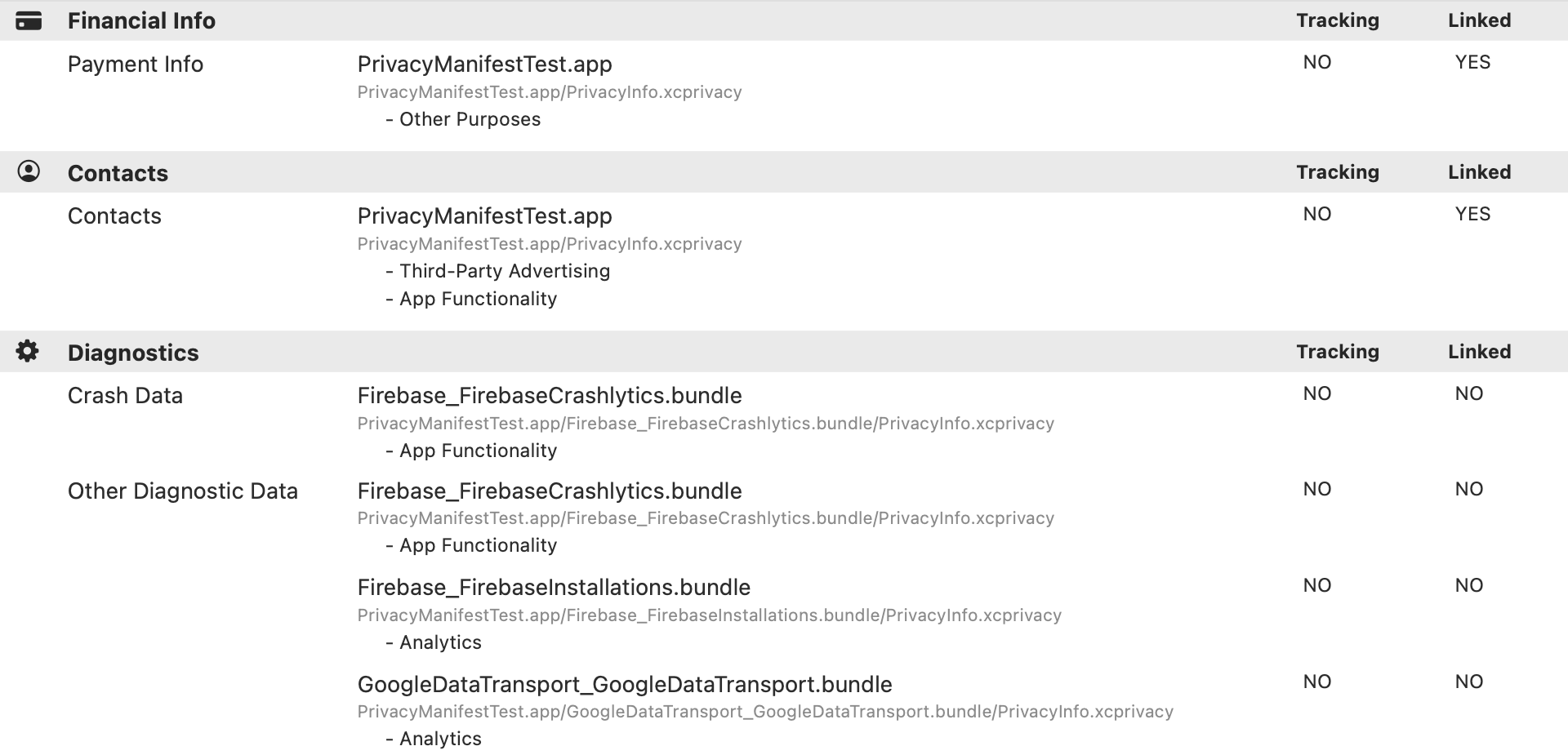The height and width of the screenshot is (755, 1568).
Task: Select the Diagnostics section heading
Action: click(133, 353)
